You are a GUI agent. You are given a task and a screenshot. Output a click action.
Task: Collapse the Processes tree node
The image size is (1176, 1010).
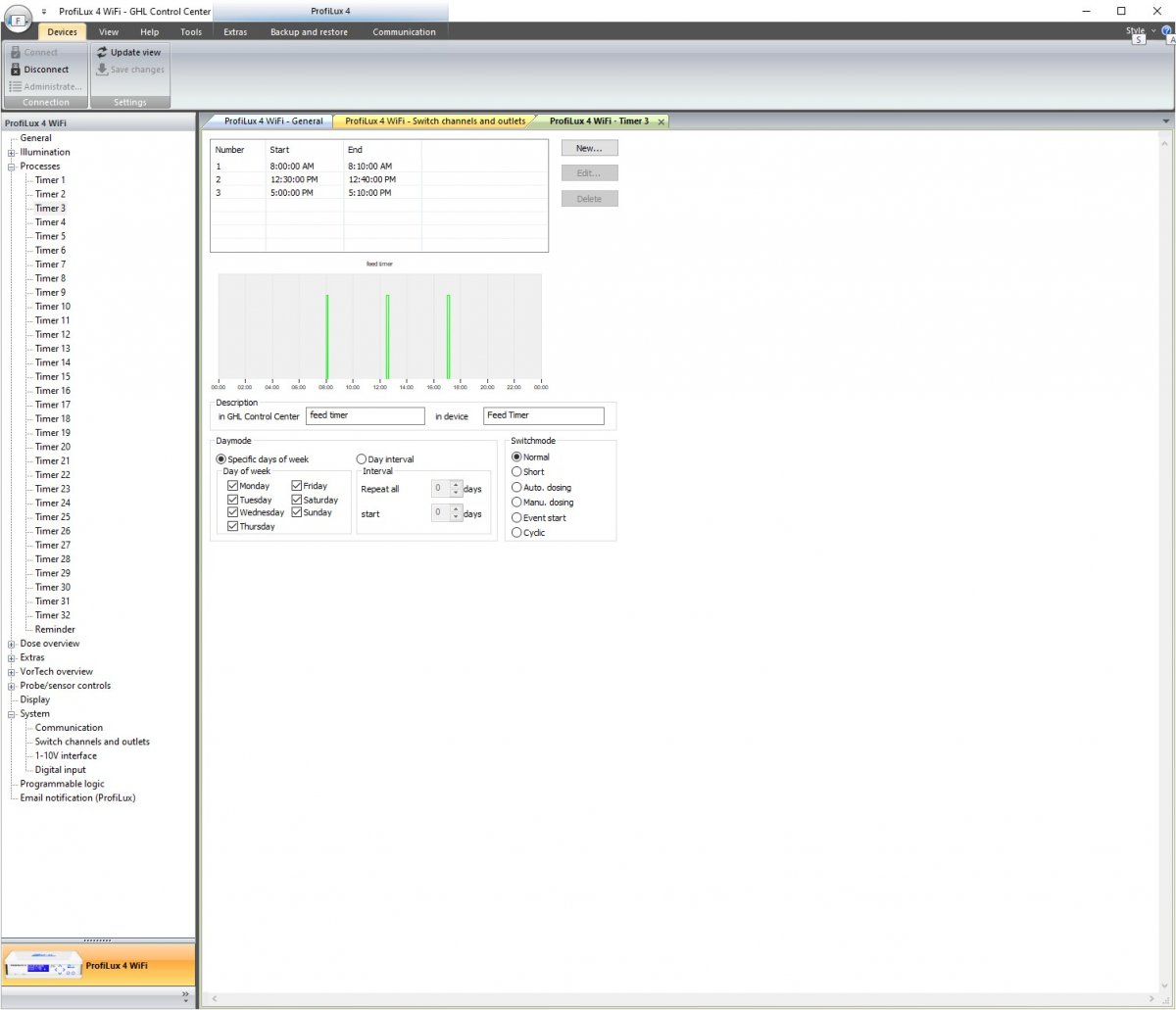point(11,167)
